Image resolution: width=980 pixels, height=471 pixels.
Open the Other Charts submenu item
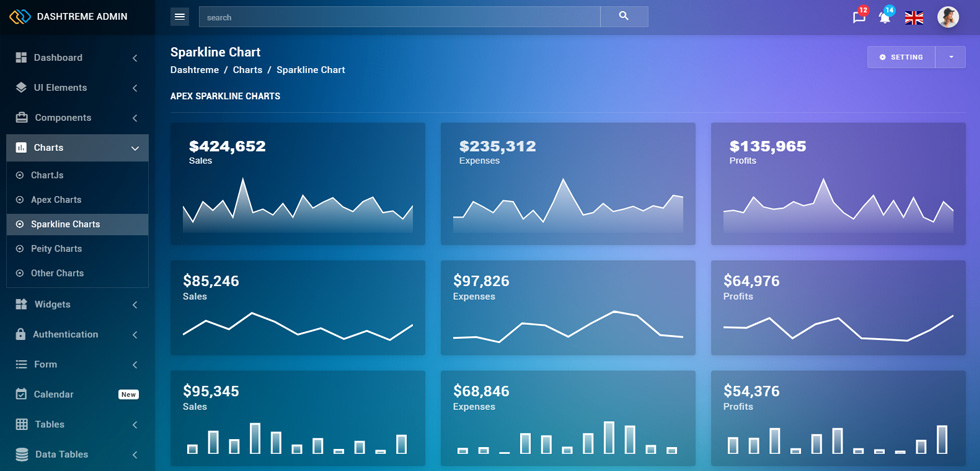coord(78,273)
